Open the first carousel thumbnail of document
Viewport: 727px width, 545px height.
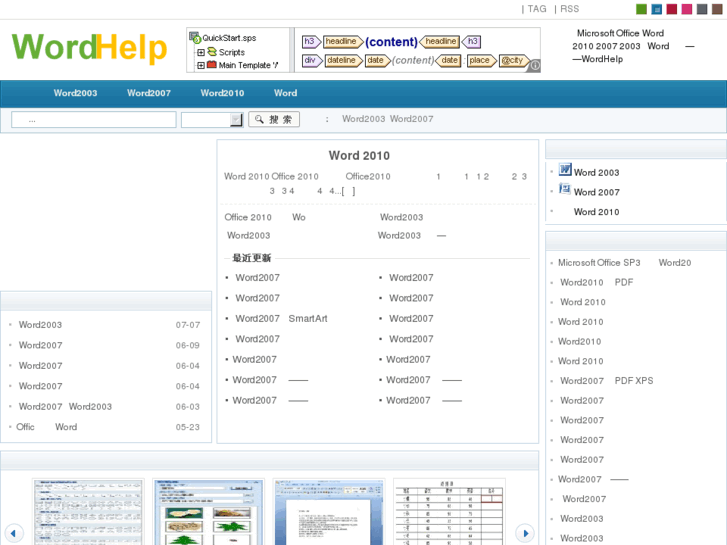pos(88,512)
